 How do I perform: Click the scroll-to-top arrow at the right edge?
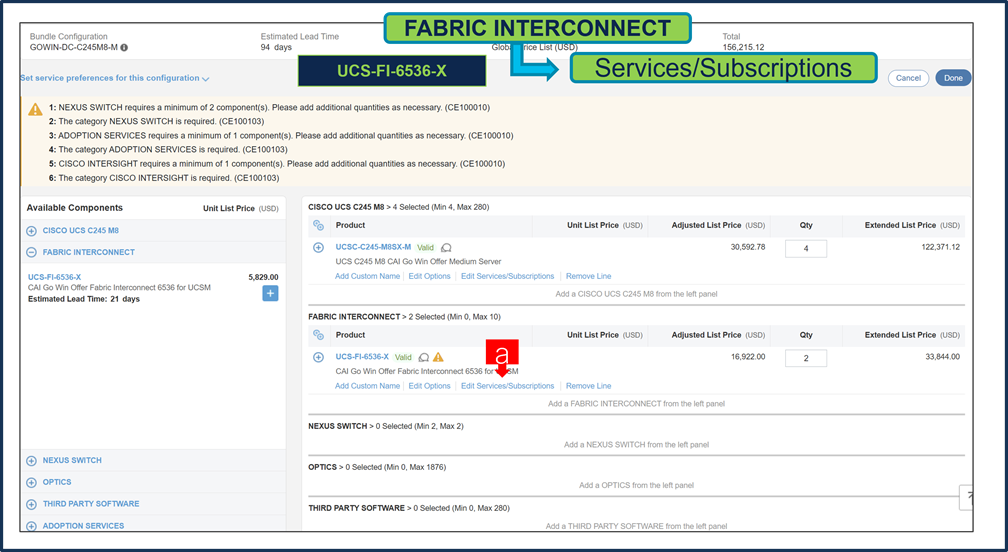(966, 497)
